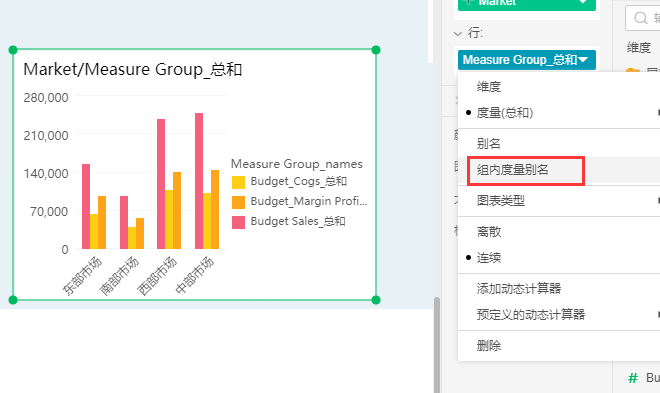Click the pink Budget Sales bar for 东部市场
This screenshot has width=660, height=393.
pyautogui.click(x=86, y=206)
